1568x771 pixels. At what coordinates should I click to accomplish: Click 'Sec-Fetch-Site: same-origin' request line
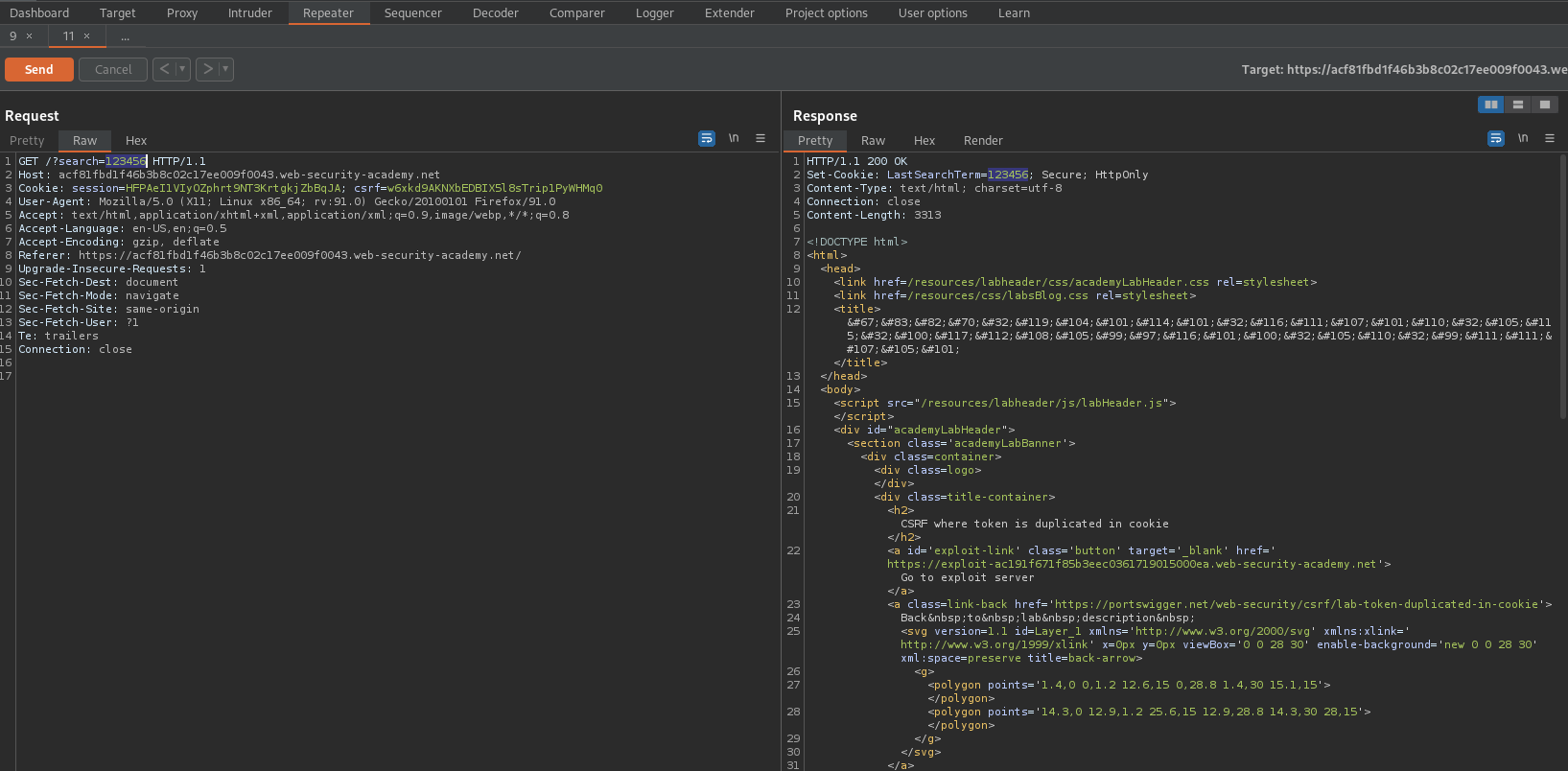[x=108, y=309]
